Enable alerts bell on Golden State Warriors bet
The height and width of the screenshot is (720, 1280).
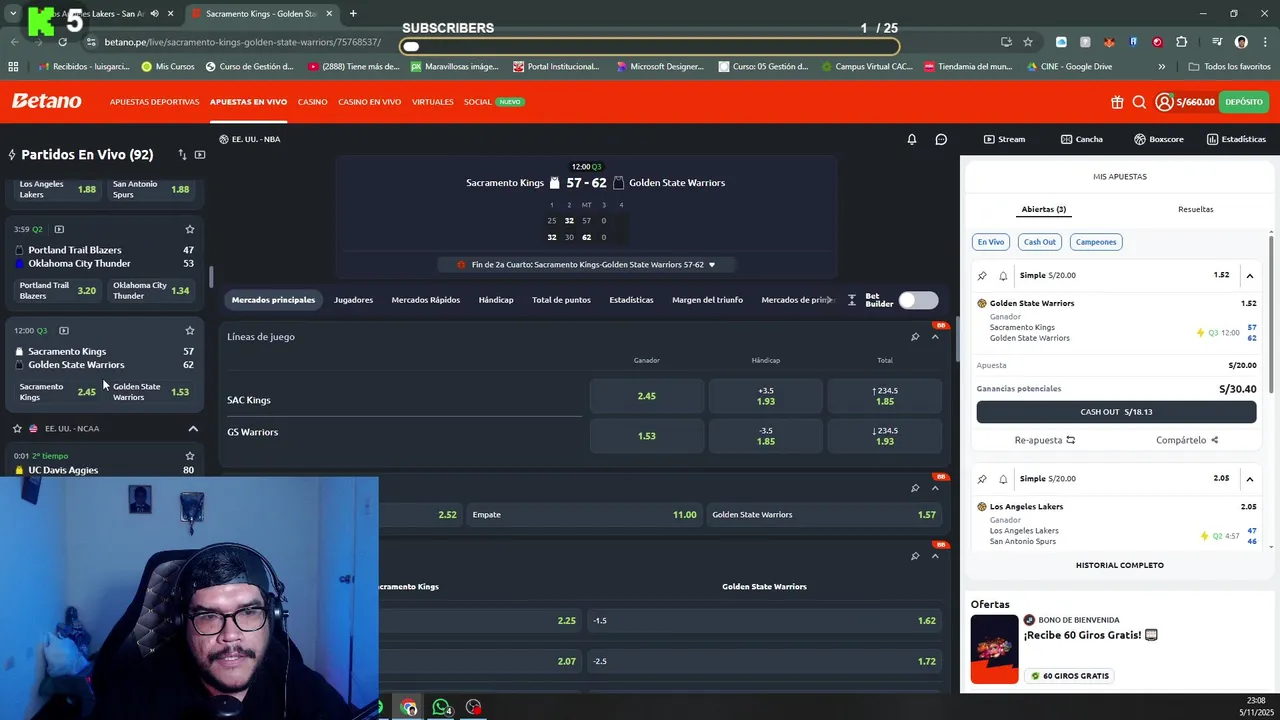pyautogui.click(x=1003, y=275)
